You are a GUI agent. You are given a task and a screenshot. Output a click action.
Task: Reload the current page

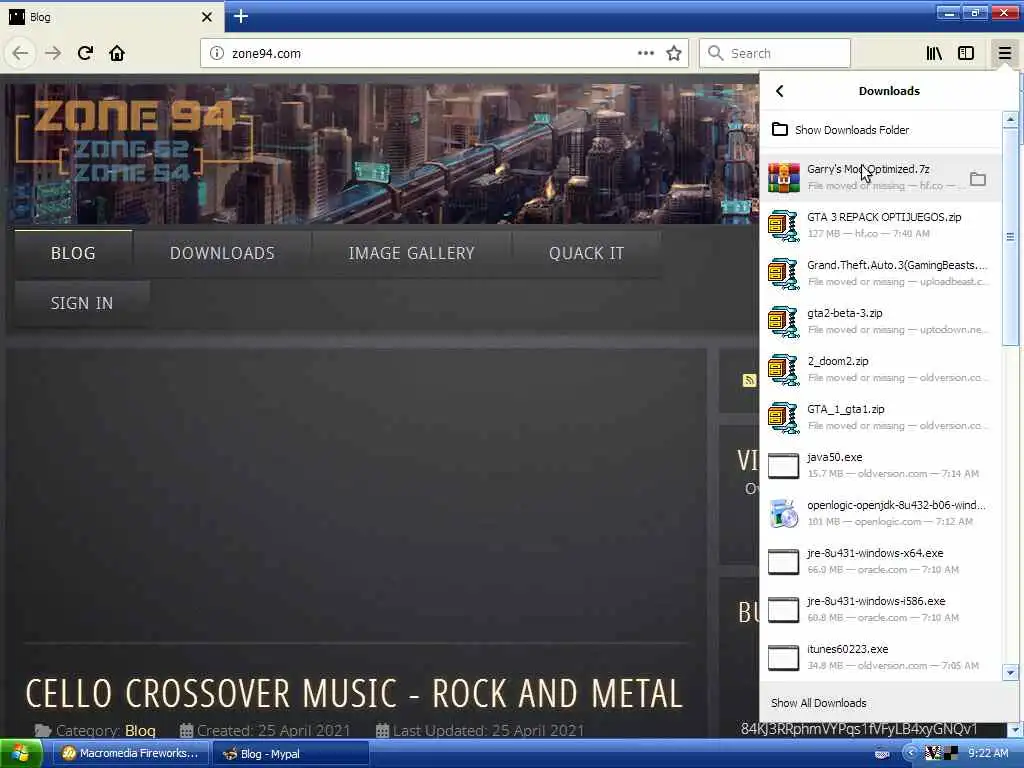click(x=85, y=54)
